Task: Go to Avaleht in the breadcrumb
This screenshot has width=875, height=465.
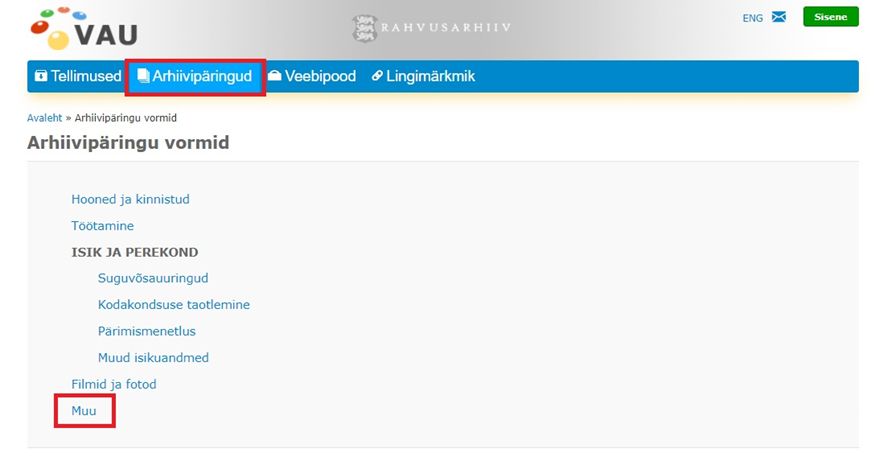Action: point(44,118)
